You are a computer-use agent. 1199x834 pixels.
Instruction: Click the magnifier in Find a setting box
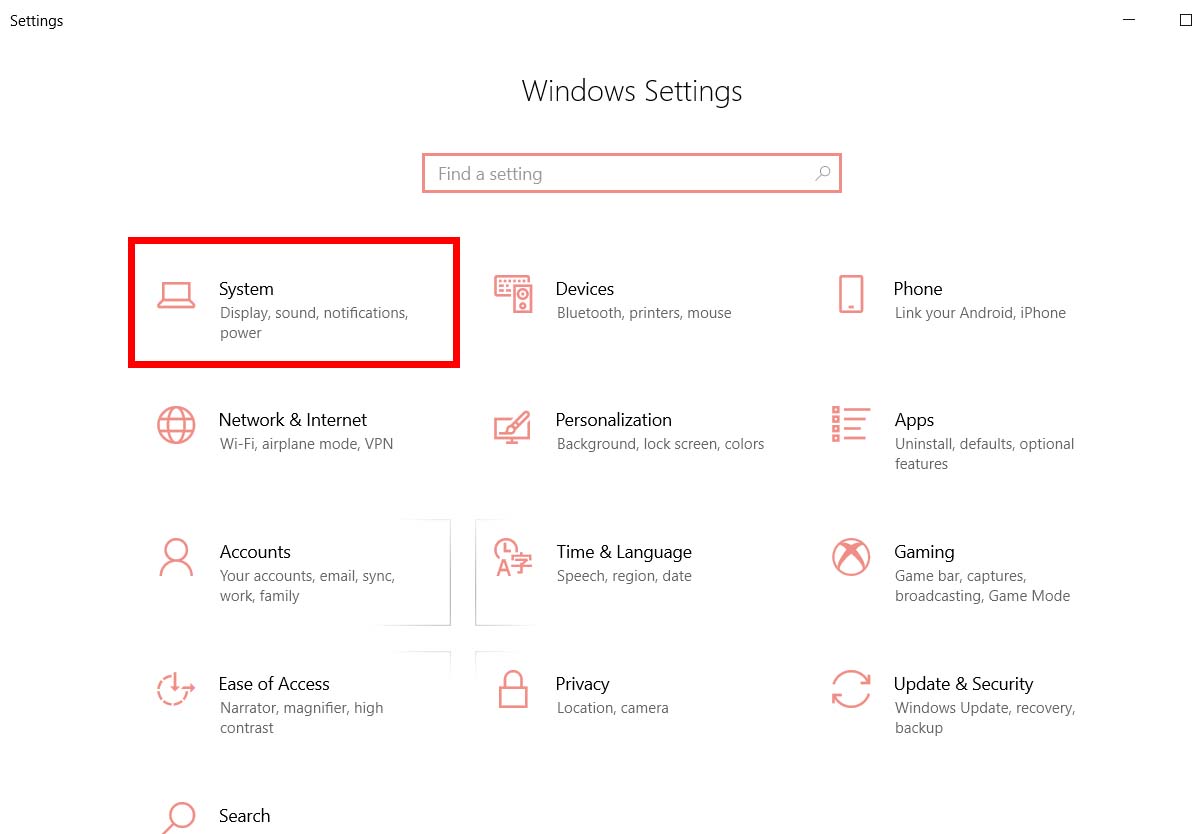click(x=823, y=174)
